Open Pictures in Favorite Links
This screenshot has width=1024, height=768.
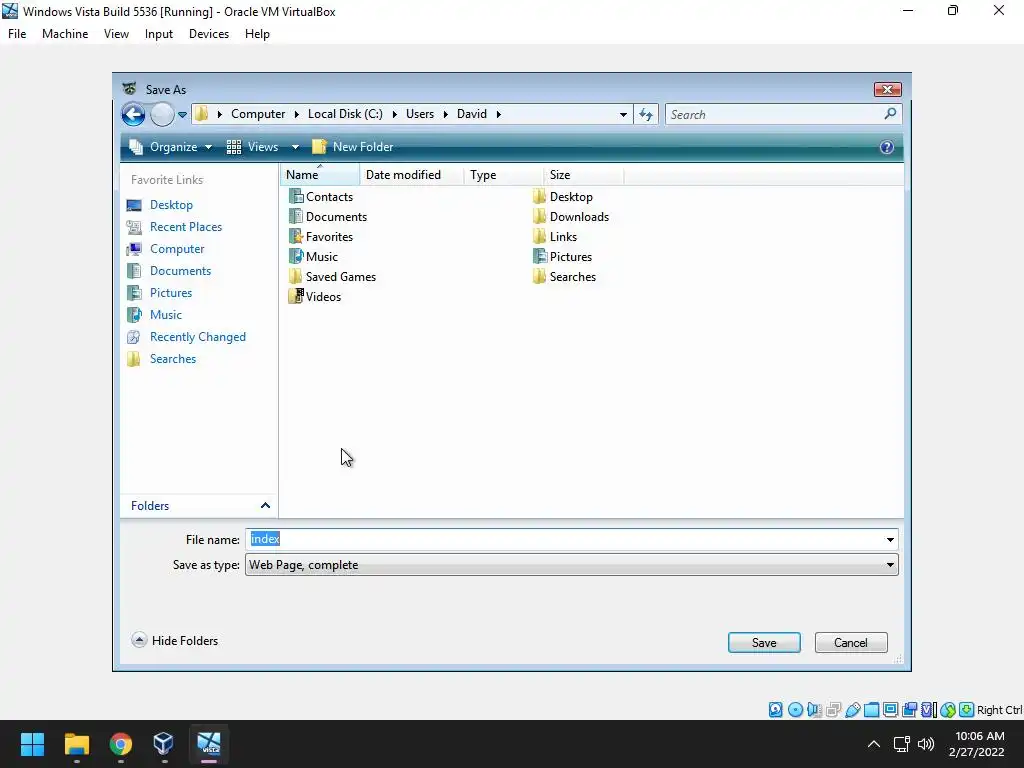coord(171,293)
